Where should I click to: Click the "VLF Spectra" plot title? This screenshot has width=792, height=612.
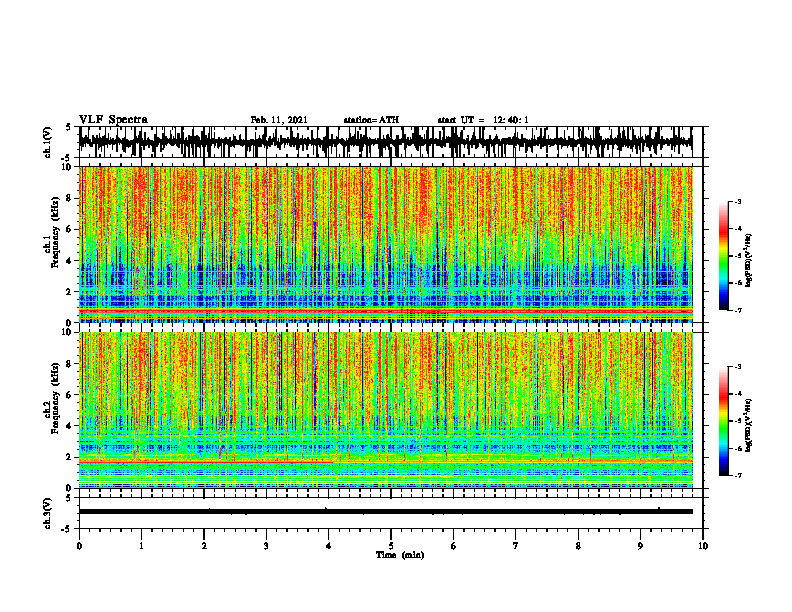tap(113, 120)
